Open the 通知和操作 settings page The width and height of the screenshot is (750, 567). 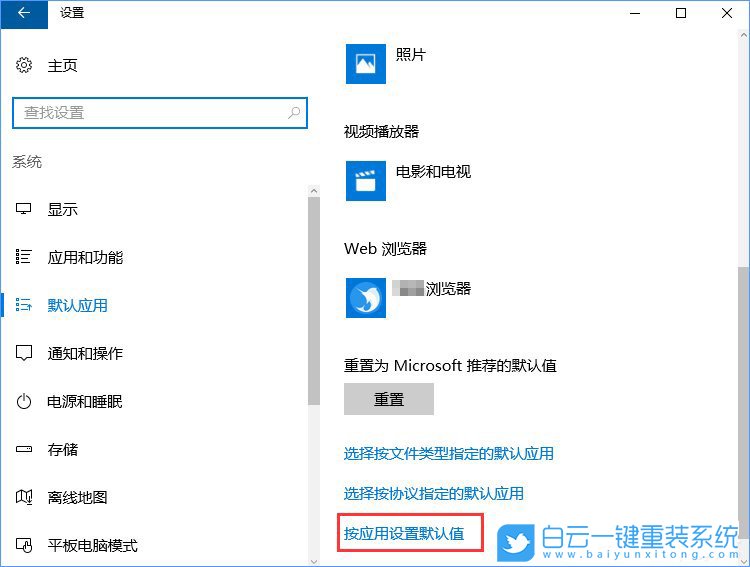85,353
